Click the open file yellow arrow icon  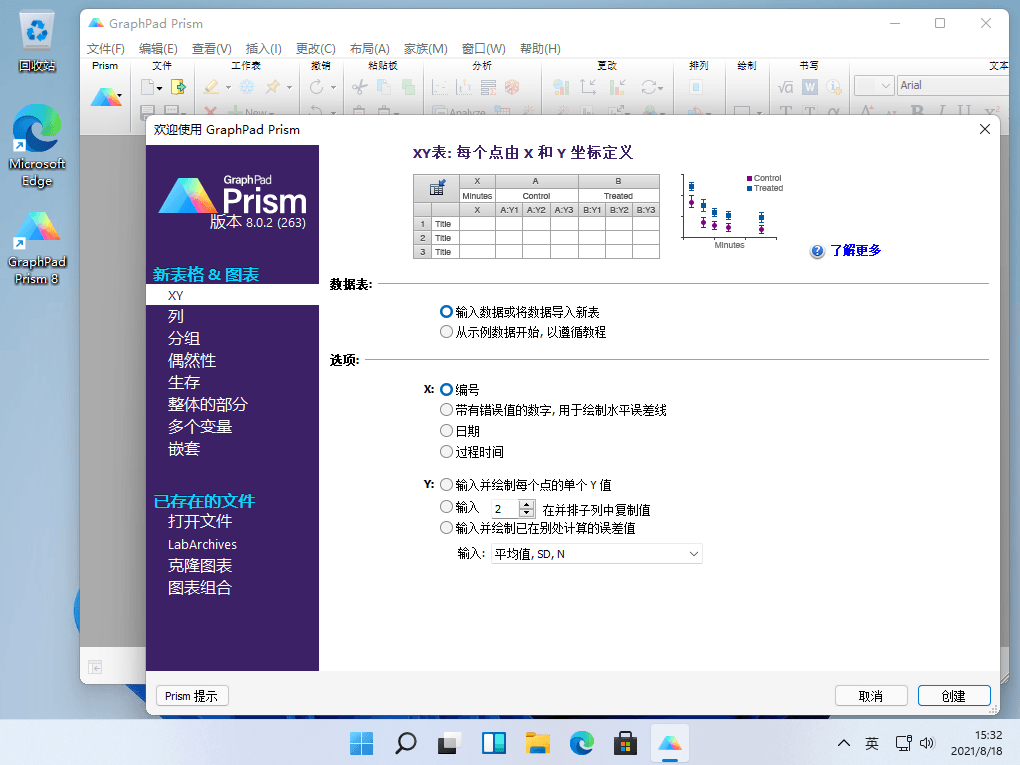coord(178,87)
